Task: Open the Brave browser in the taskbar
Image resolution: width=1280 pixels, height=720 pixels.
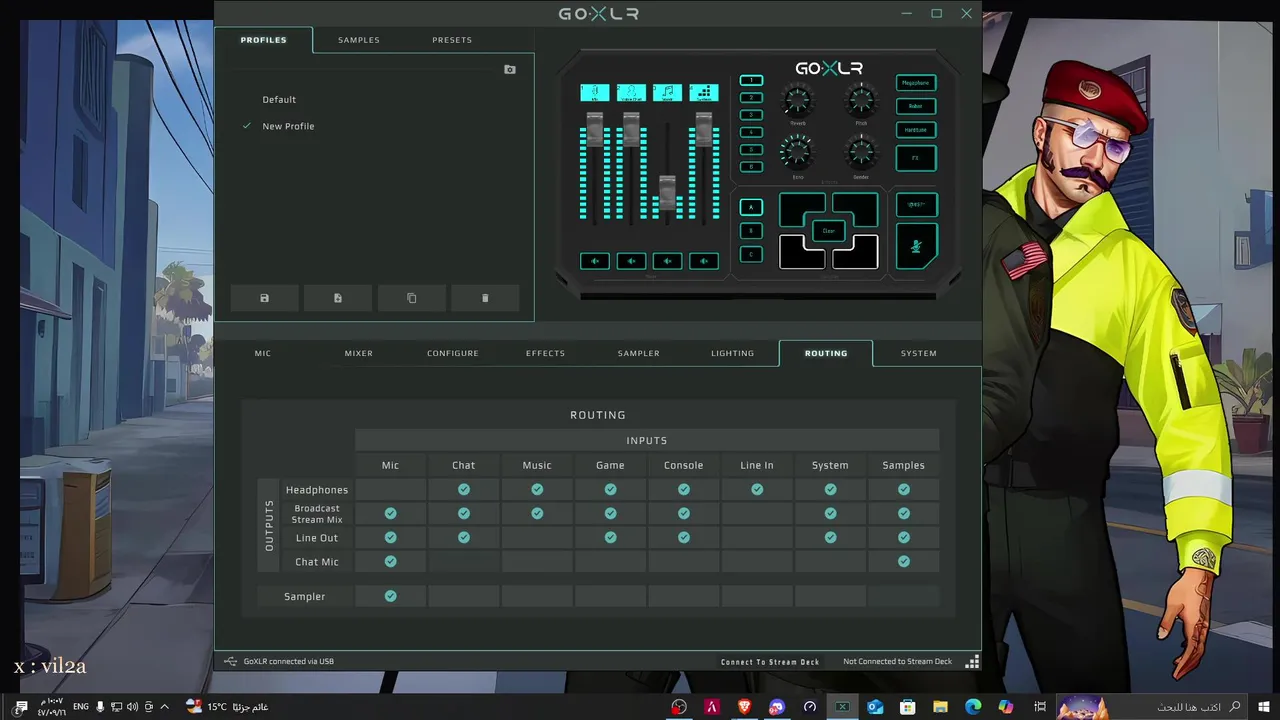Action: (x=744, y=707)
